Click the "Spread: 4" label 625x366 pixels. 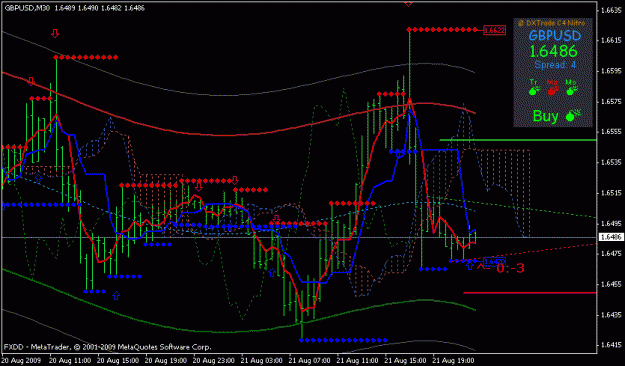tap(555, 65)
